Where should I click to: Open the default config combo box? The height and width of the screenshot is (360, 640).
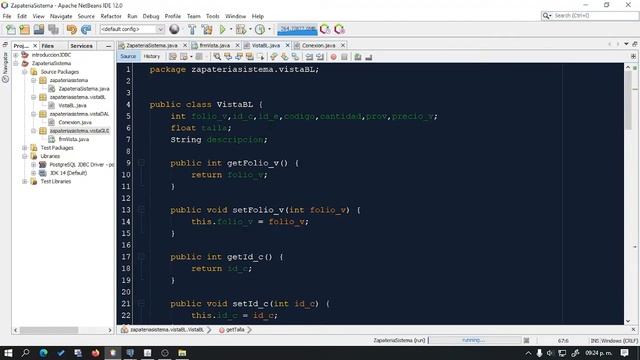pyautogui.click(x=132, y=29)
